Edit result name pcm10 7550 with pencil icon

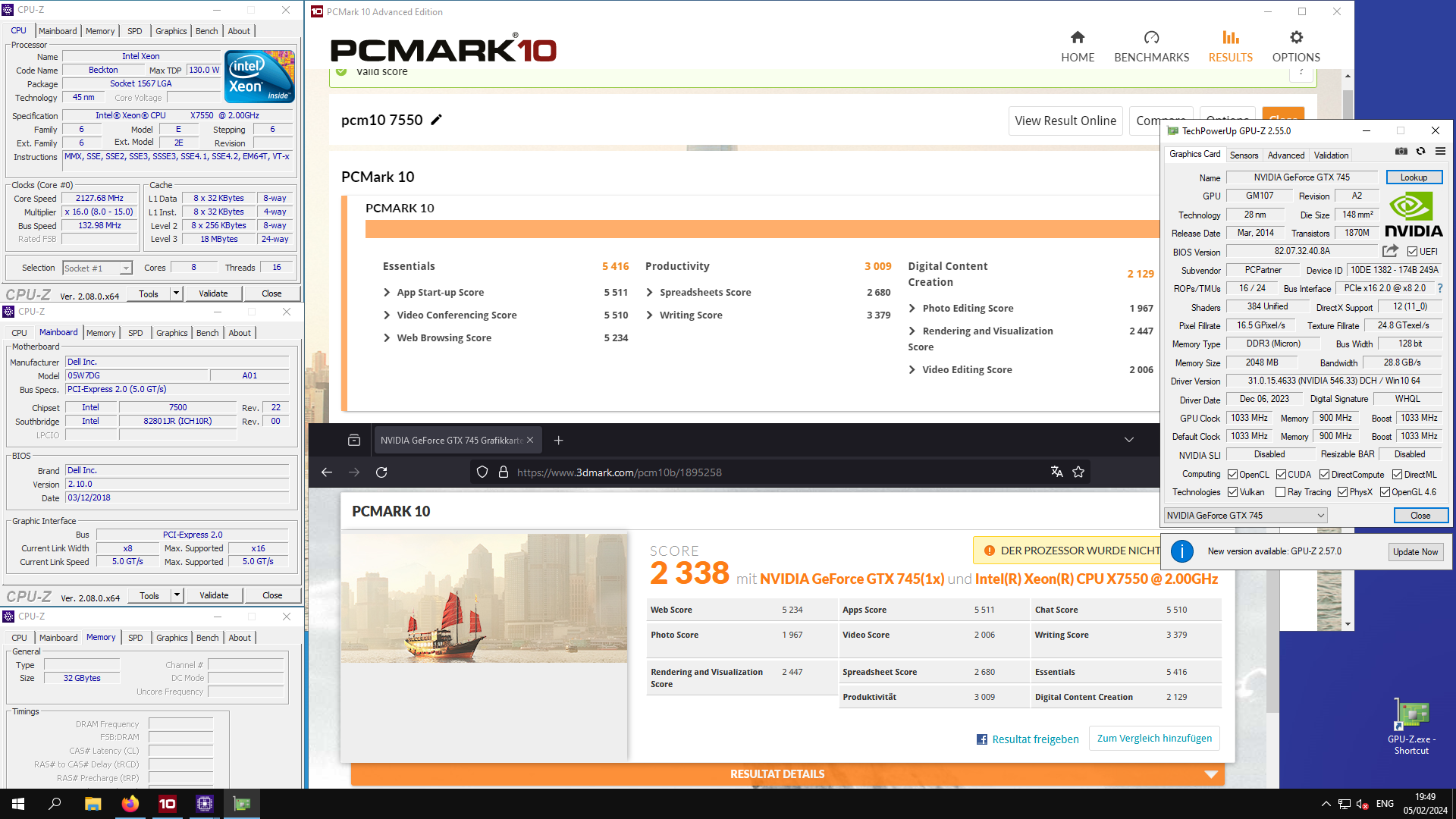click(436, 120)
